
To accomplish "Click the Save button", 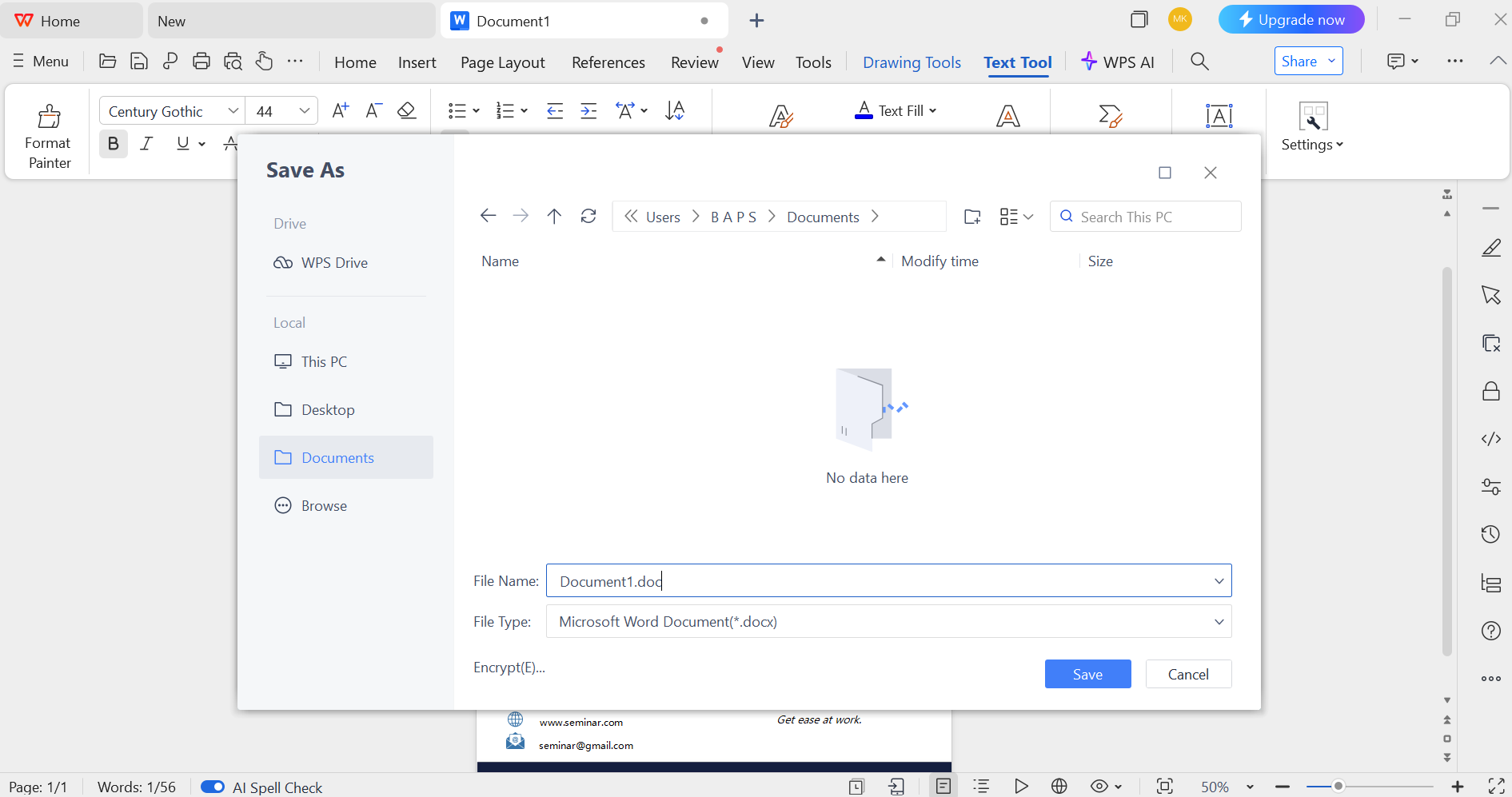I will coord(1087,674).
